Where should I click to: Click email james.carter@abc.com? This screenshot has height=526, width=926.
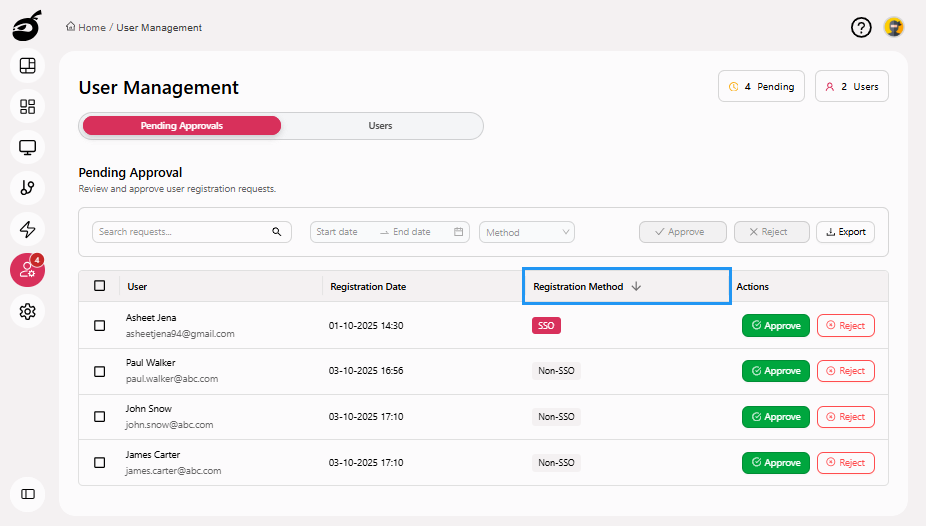point(174,471)
